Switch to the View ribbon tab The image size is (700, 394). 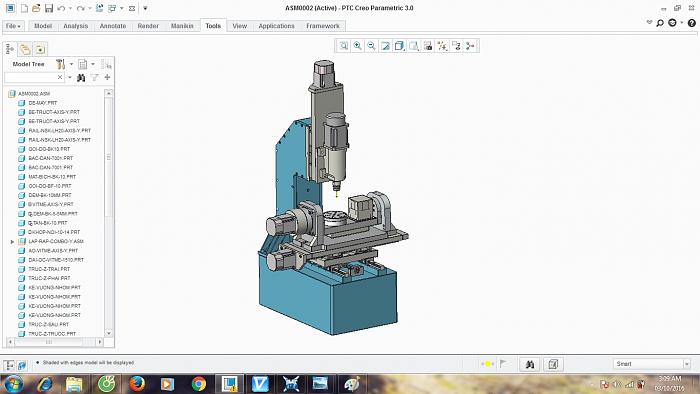click(x=240, y=26)
